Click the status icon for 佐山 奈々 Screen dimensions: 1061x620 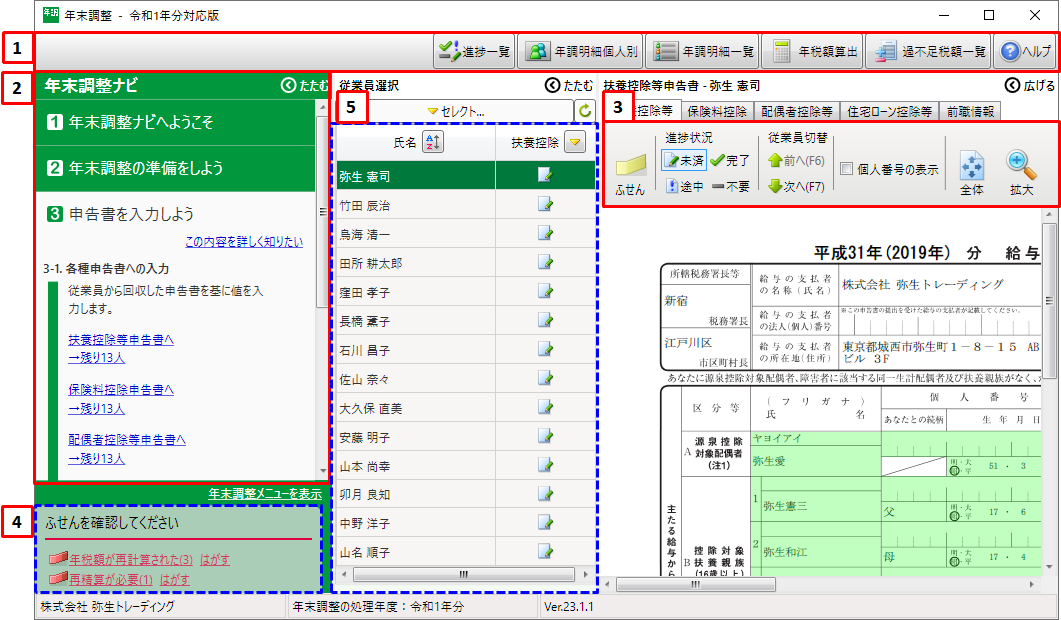[x=545, y=378]
